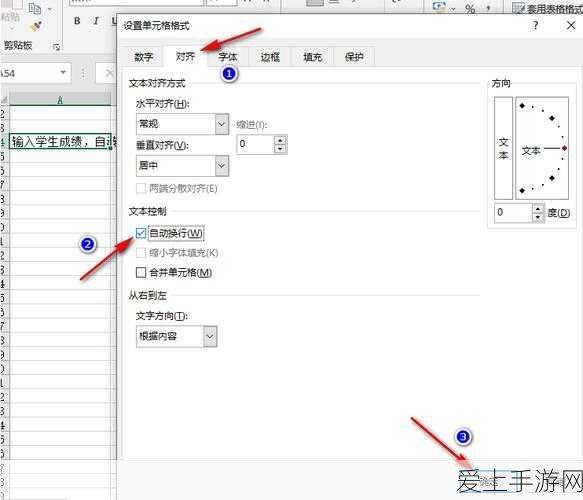Open the clipboard group dialog launcher
This screenshot has height=500, width=583.
56,47
